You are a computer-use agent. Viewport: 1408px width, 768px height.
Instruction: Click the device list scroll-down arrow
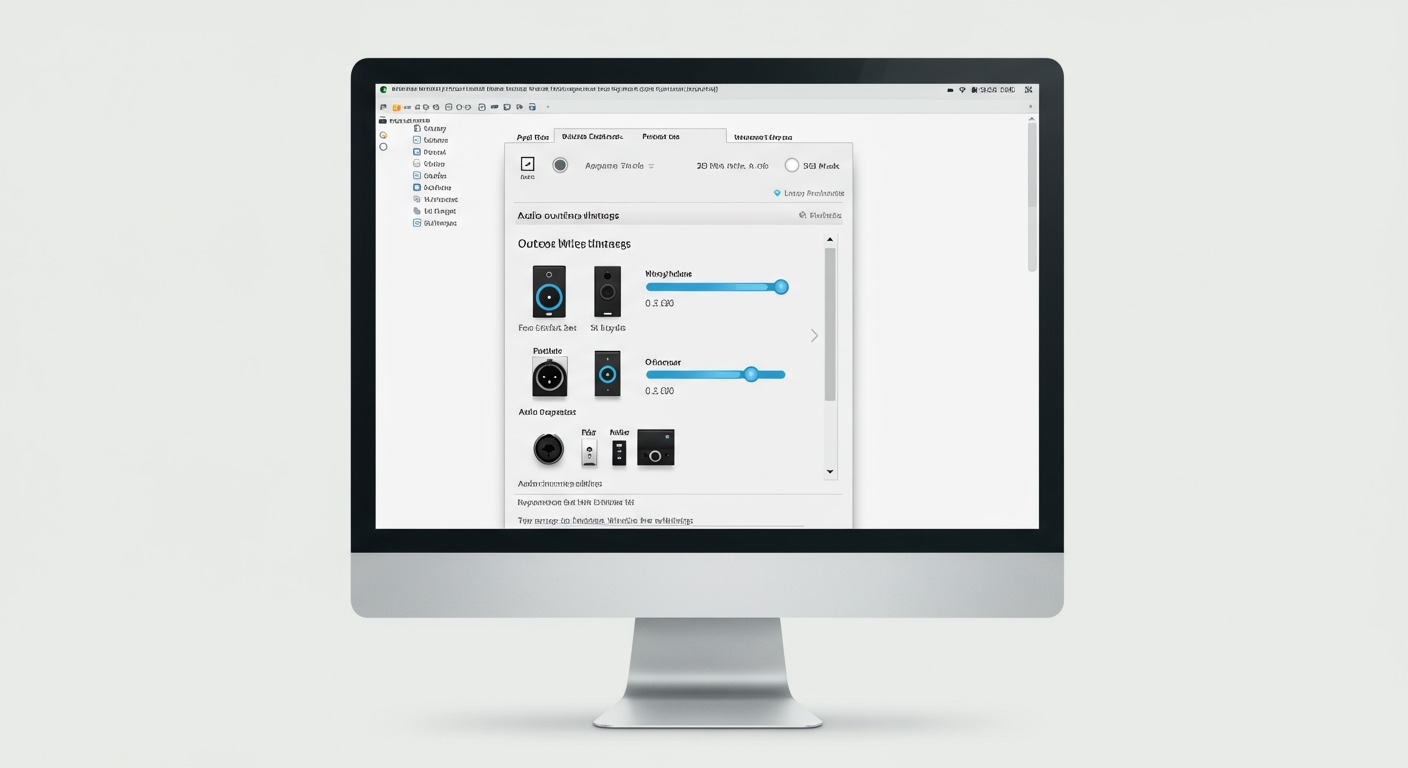point(829,471)
